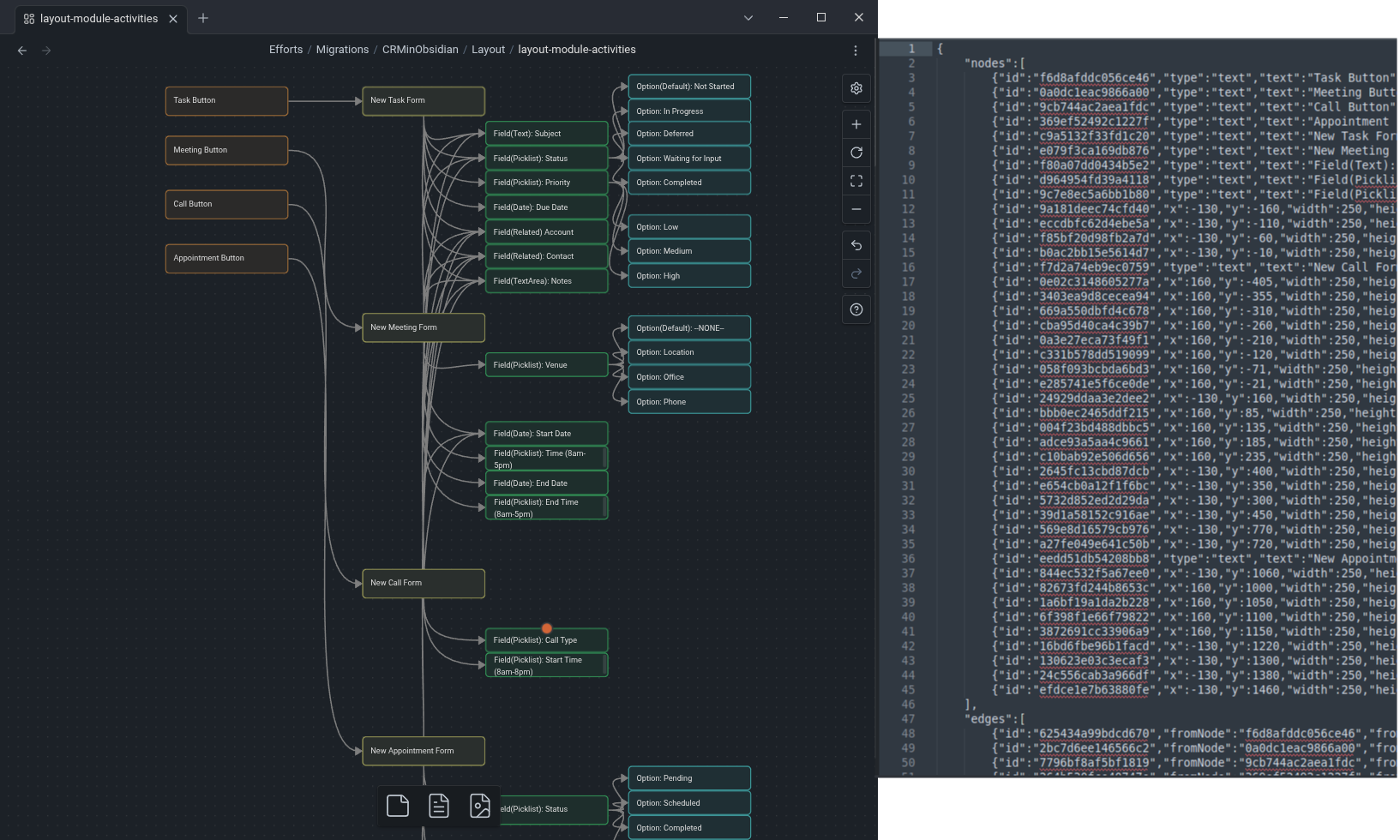
Task: Open Efforts in the breadcrumb
Action: point(285,50)
